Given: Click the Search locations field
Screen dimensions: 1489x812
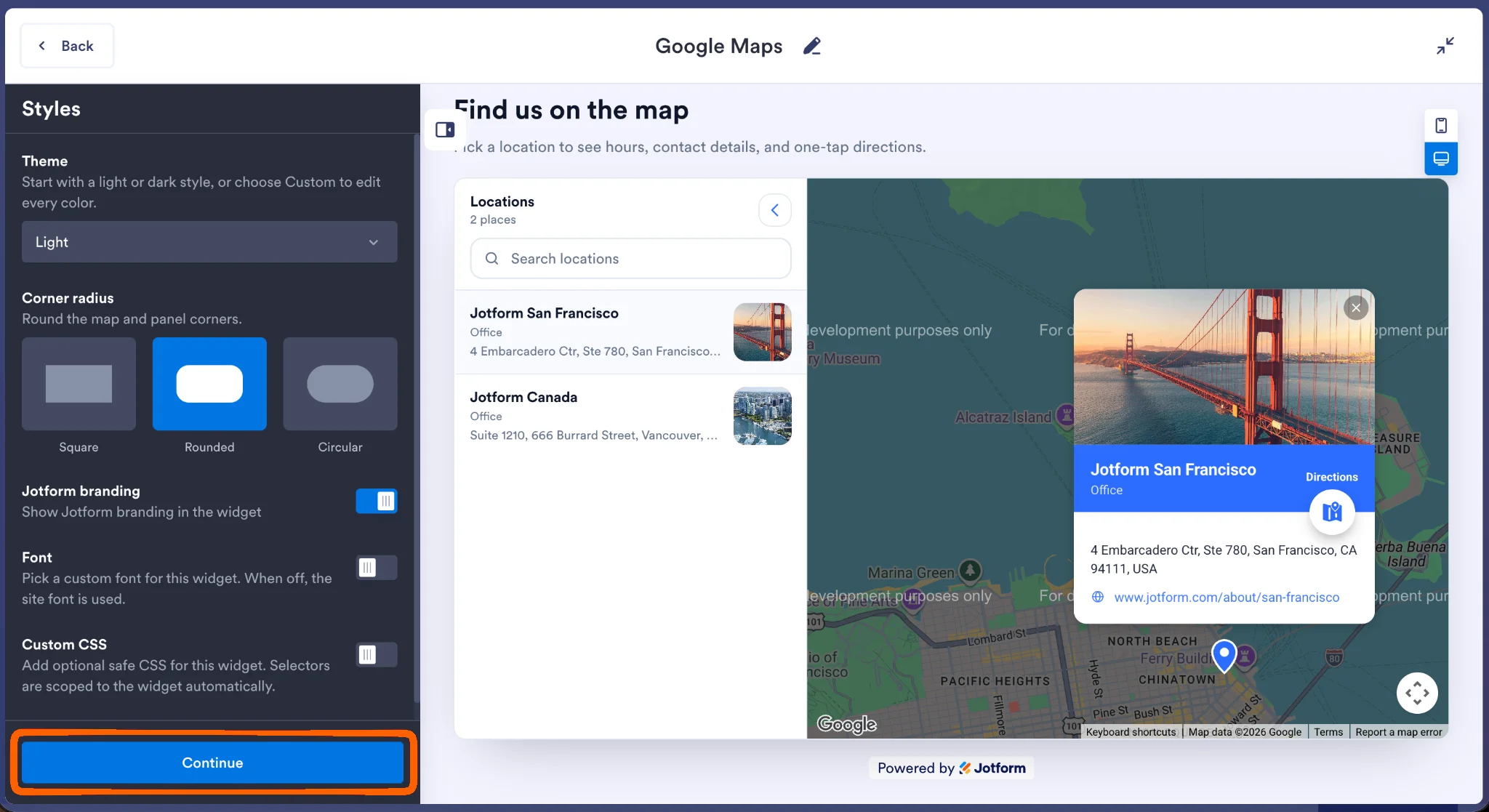Looking at the screenshot, I should (x=630, y=259).
